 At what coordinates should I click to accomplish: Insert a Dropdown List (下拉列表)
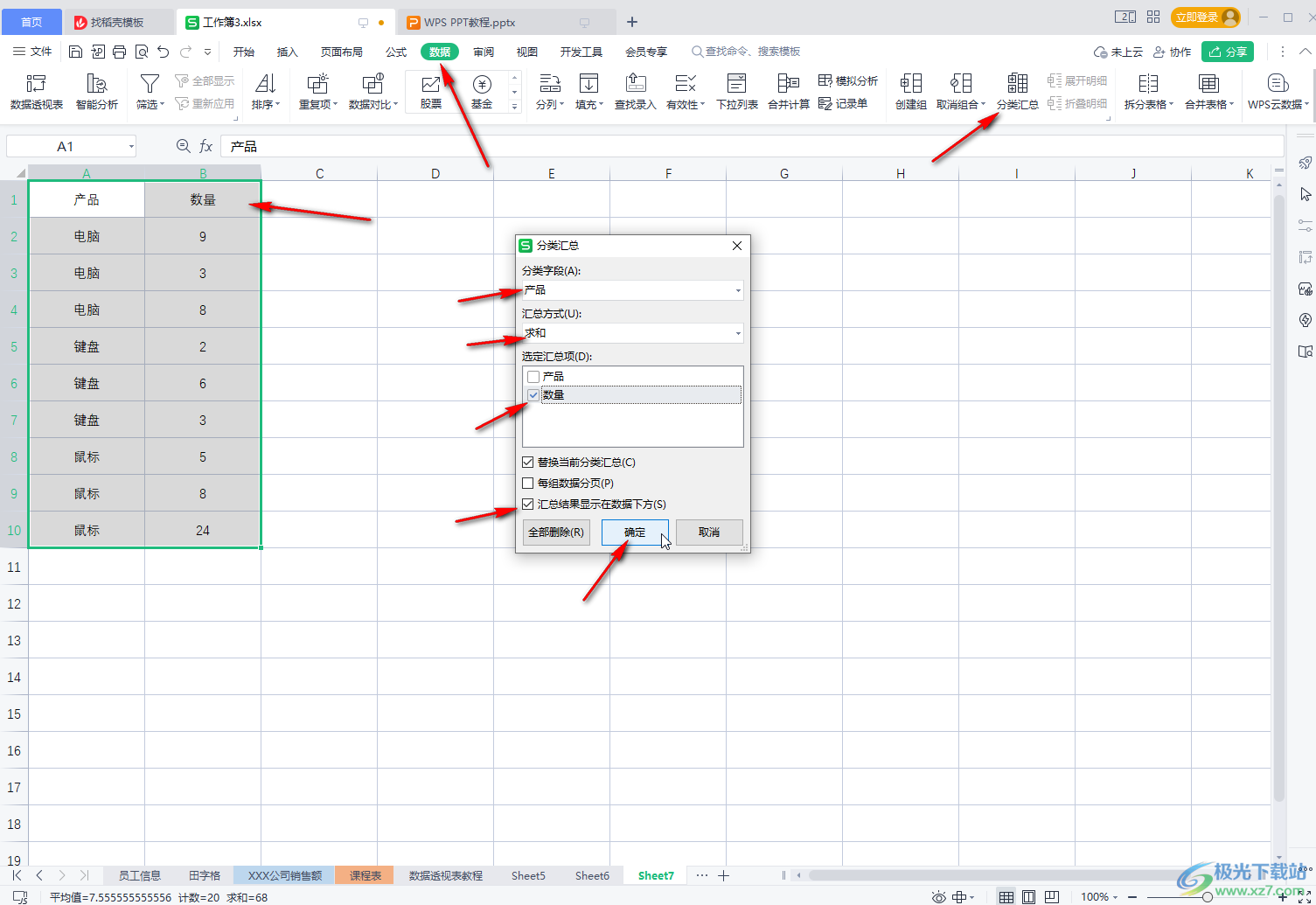coord(737,92)
